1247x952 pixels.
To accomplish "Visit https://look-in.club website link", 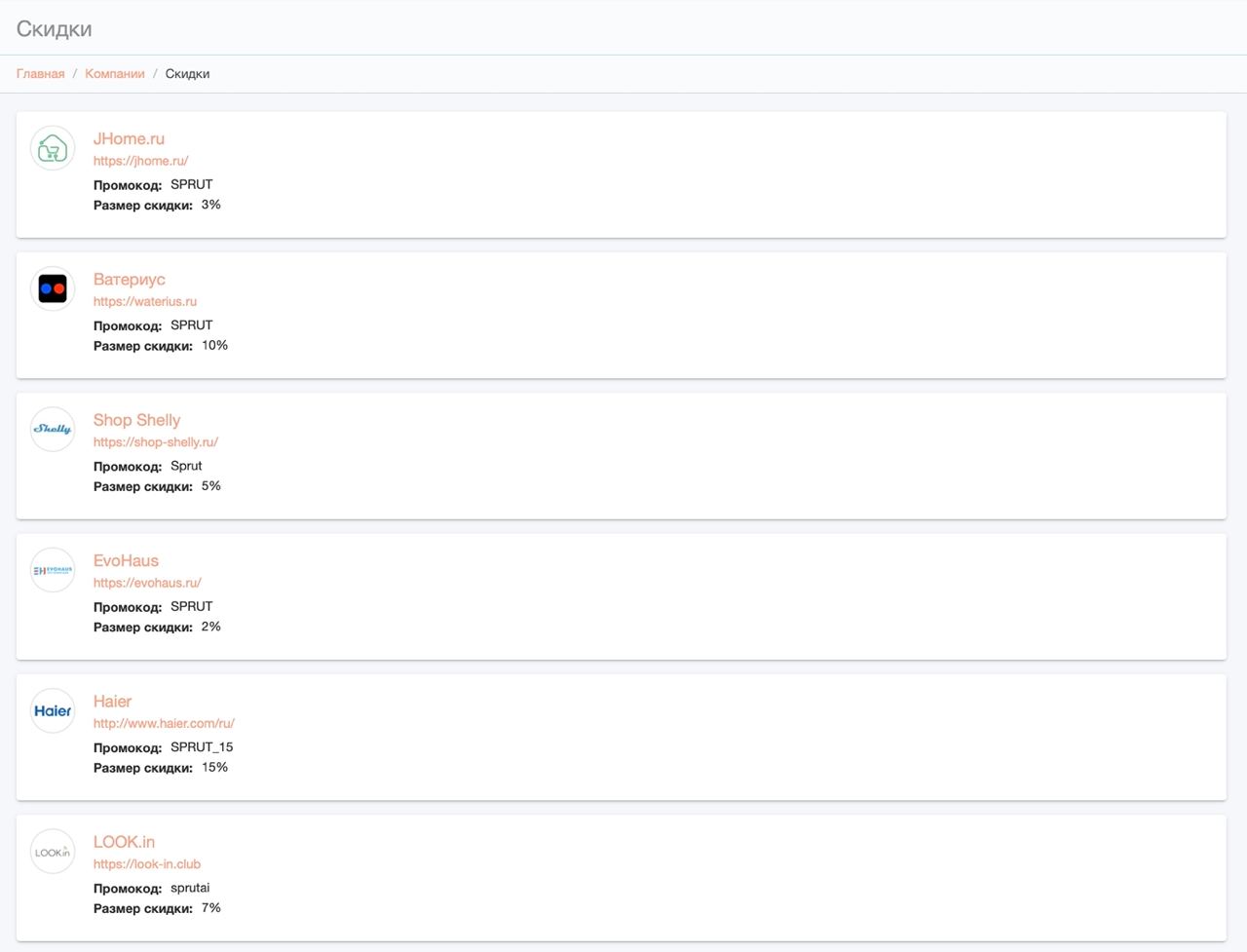I will [x=147, y=864].
